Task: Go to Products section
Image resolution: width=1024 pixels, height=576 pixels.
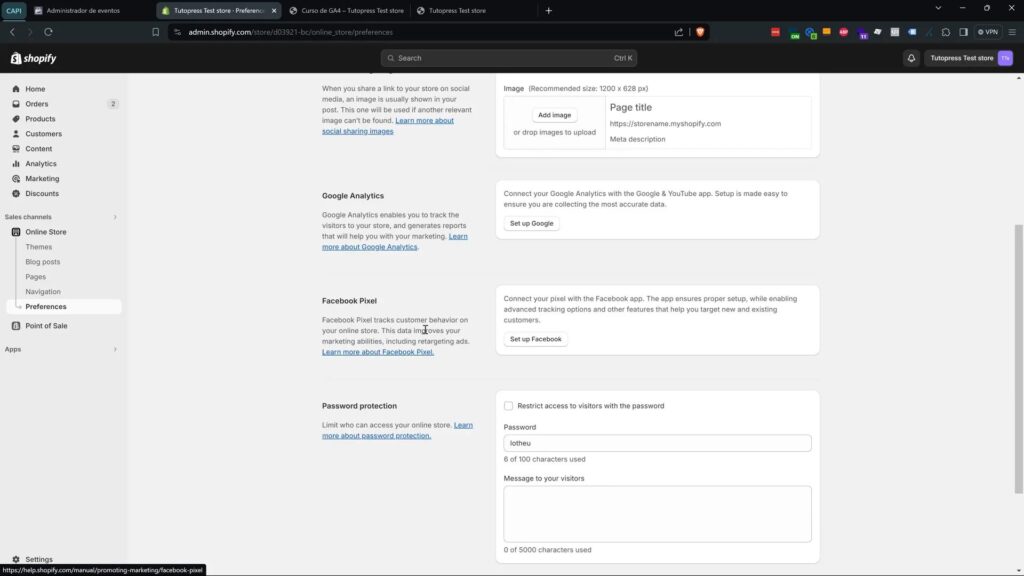Action: (40, 119)
